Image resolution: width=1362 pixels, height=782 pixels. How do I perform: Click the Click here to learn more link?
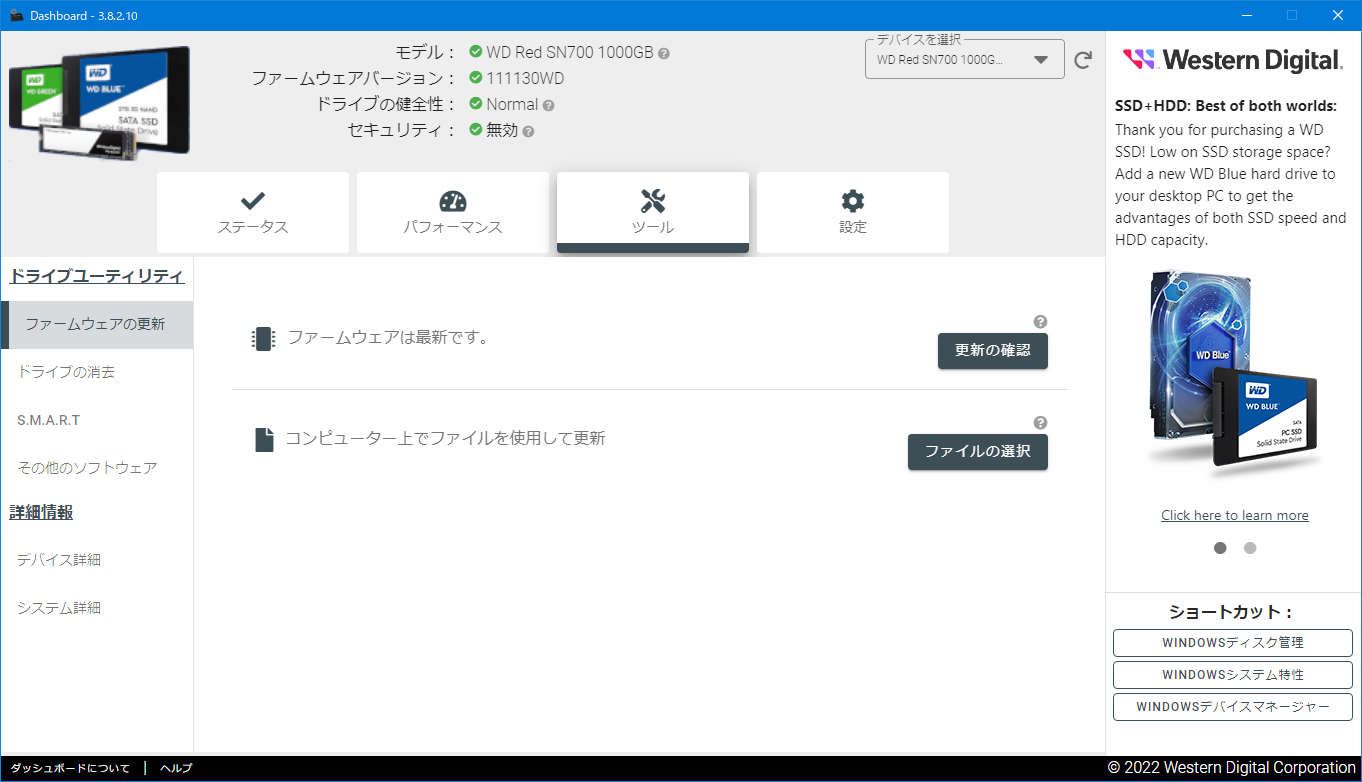tap(1235, 515)
